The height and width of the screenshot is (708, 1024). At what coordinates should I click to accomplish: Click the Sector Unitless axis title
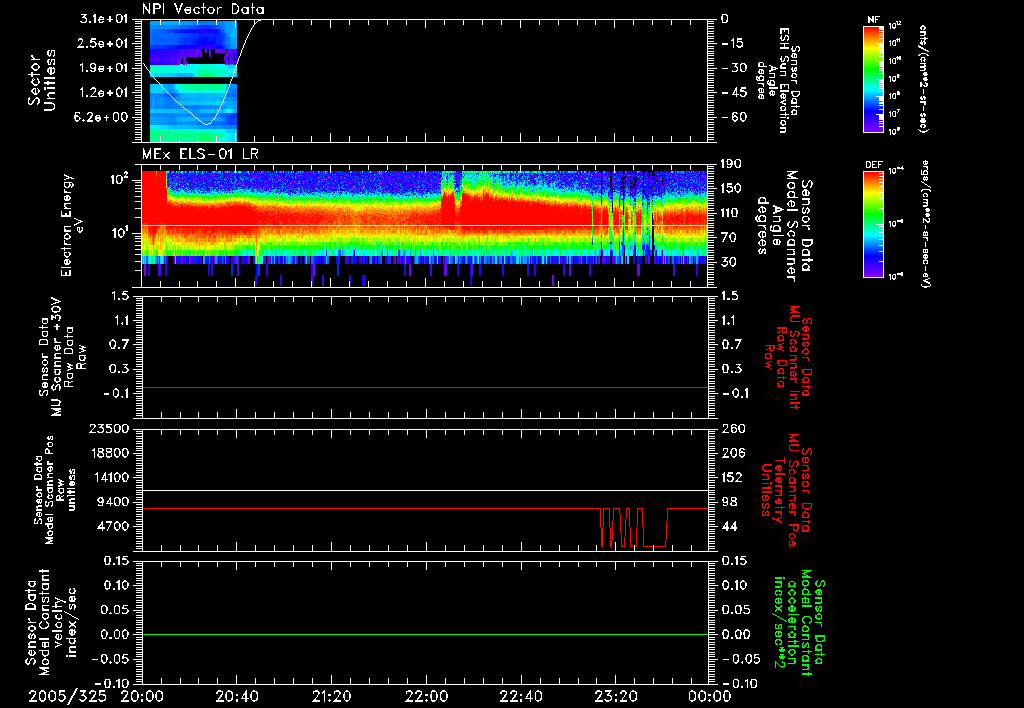42,80
